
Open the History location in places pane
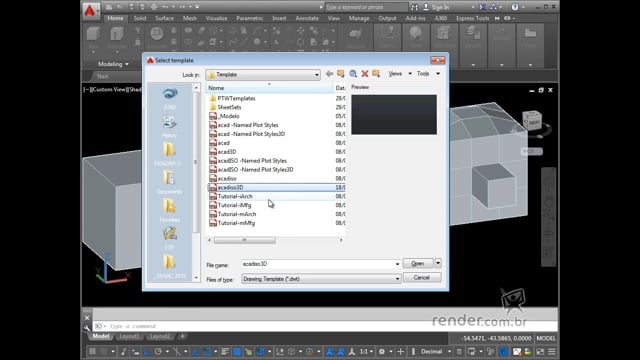(170, 127)
